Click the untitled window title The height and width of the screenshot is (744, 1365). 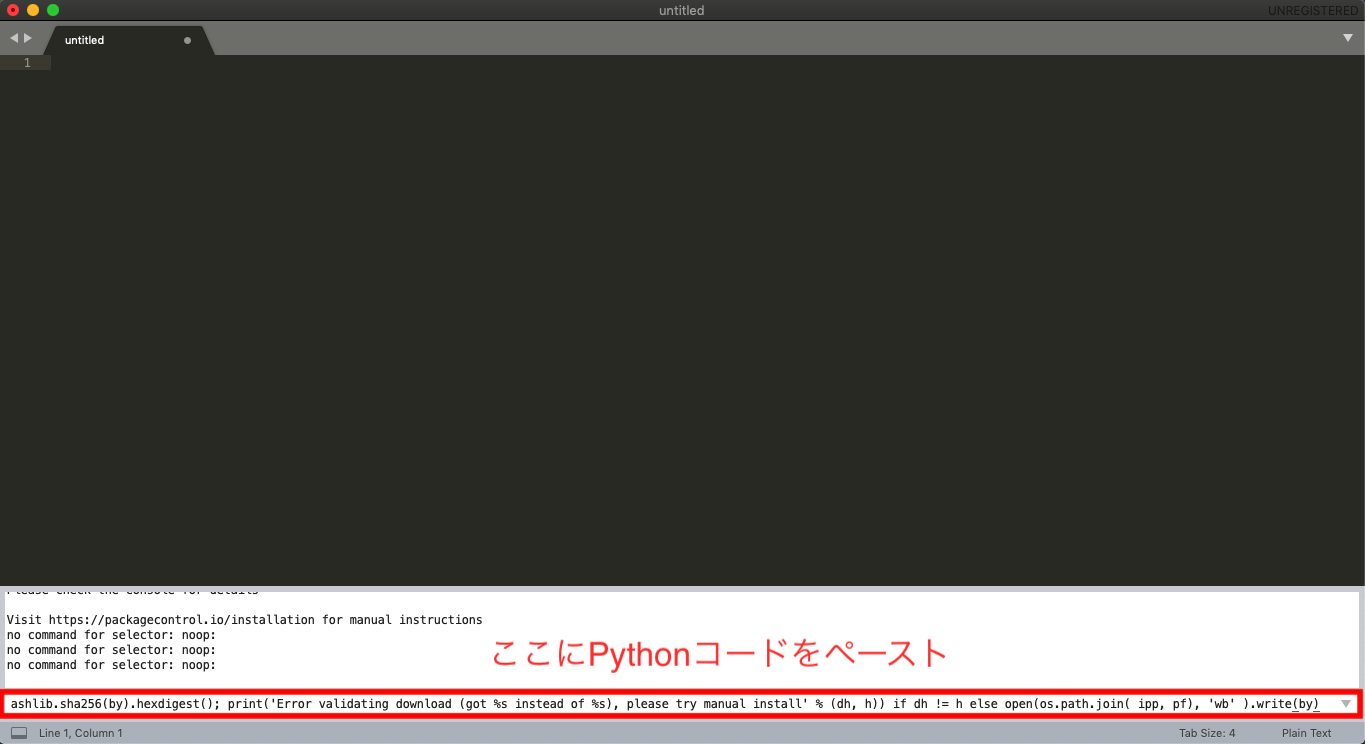click(681, 10)
